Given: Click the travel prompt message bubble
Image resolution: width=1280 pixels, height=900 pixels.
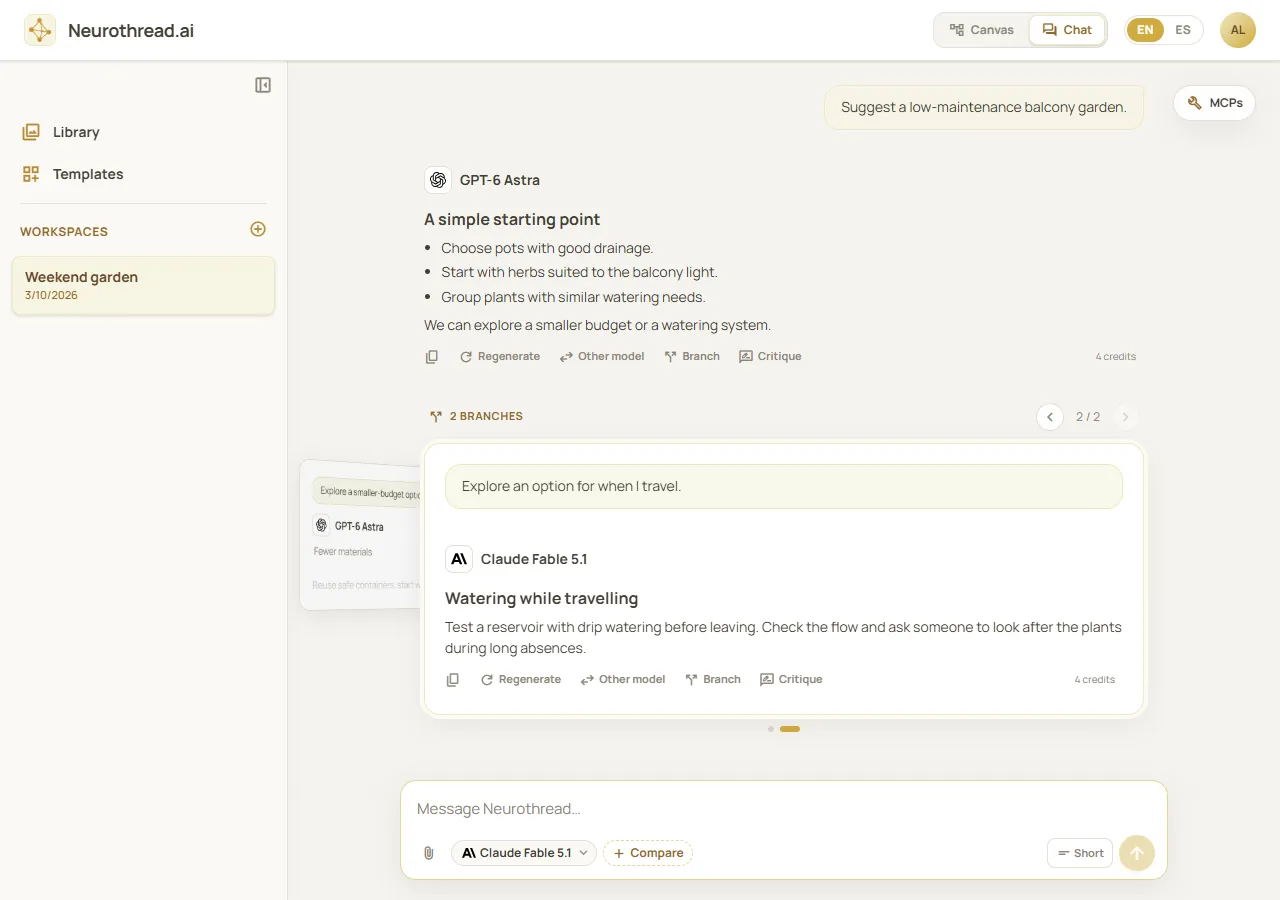Looking at the screenshot, I should [x=784, y=486].
